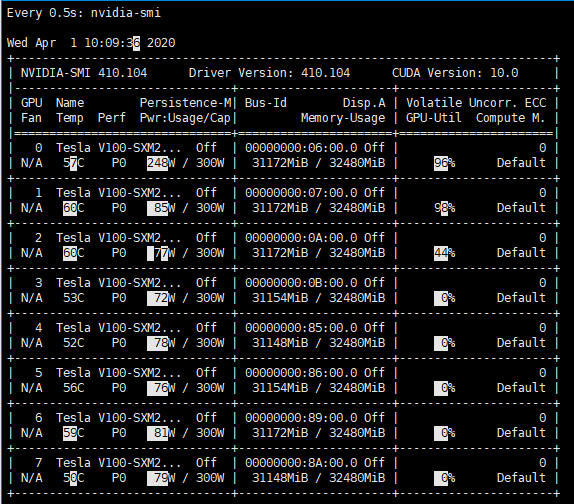The height and width of the screenshot is (504, 574).
Task: Click the 'Compute M.' column header
Action: tap(511, 118)
